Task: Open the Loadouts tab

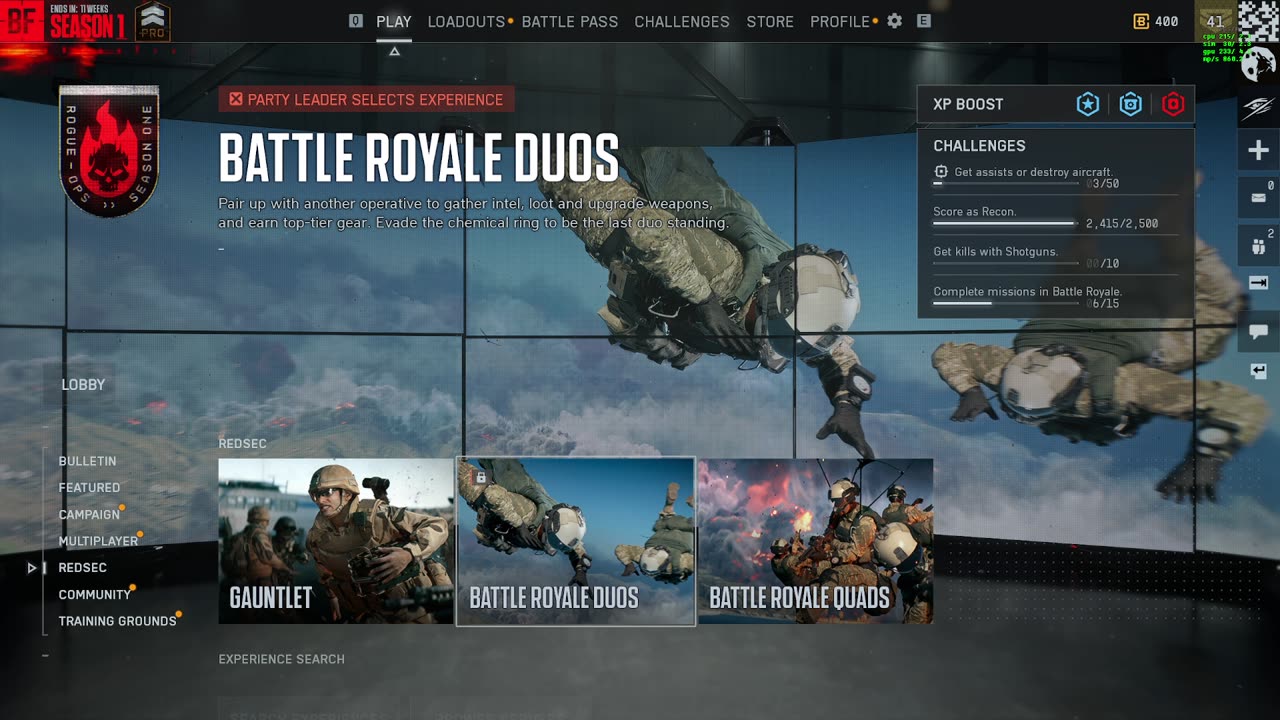Action: point(466,21)
